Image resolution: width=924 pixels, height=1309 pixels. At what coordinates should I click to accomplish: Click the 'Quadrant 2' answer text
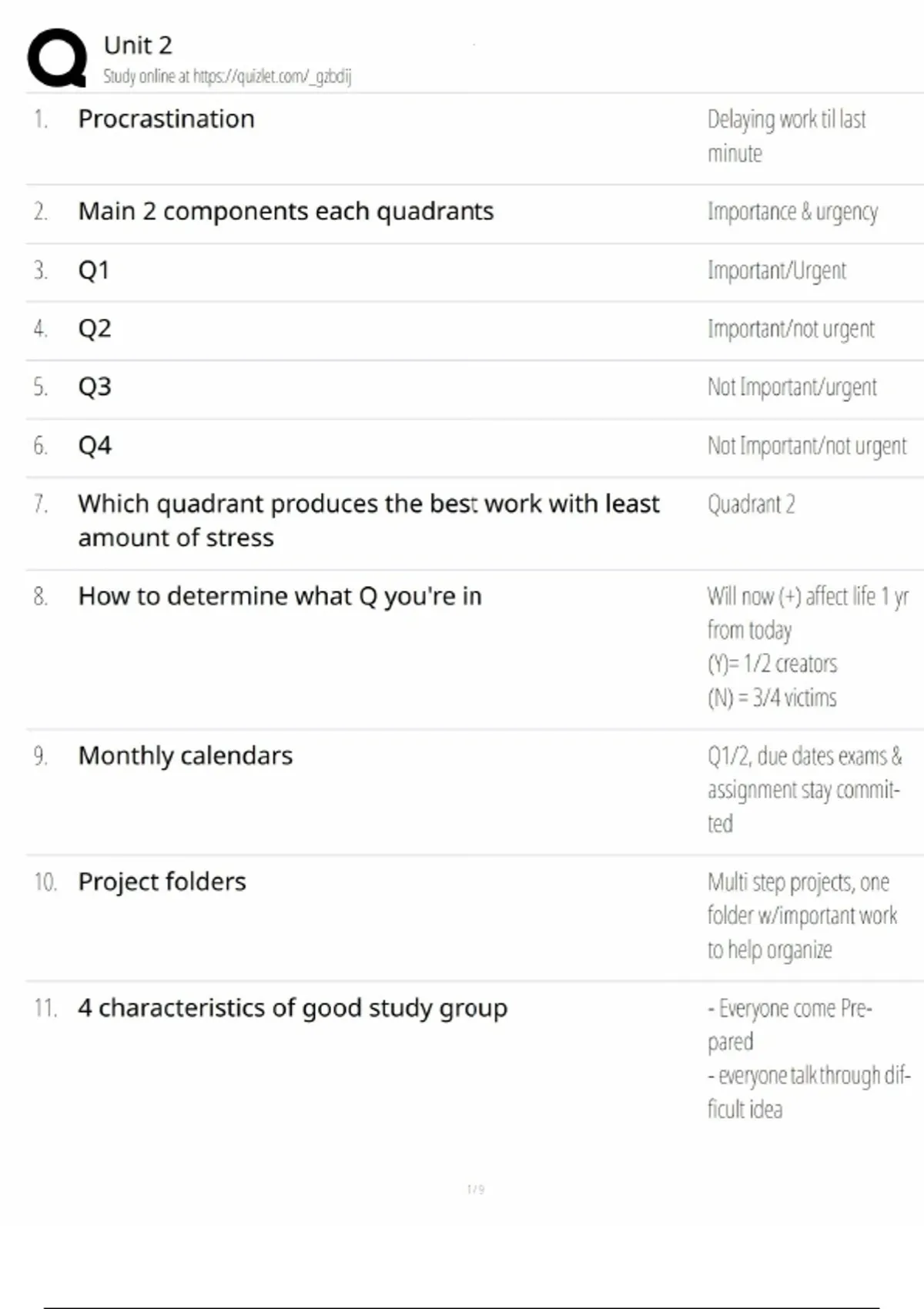pos(751,504)
